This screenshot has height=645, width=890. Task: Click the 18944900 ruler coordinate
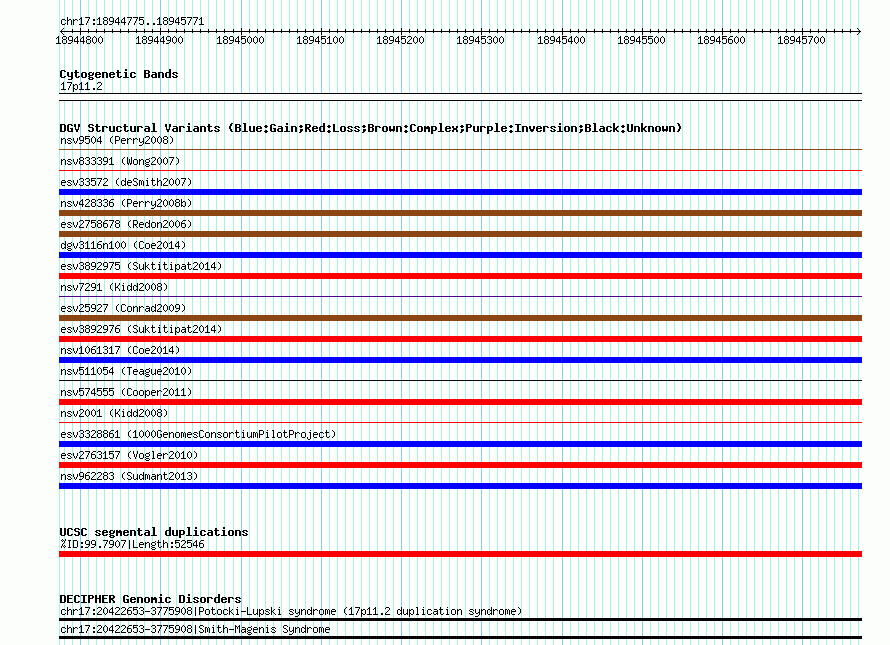[159, 40]
